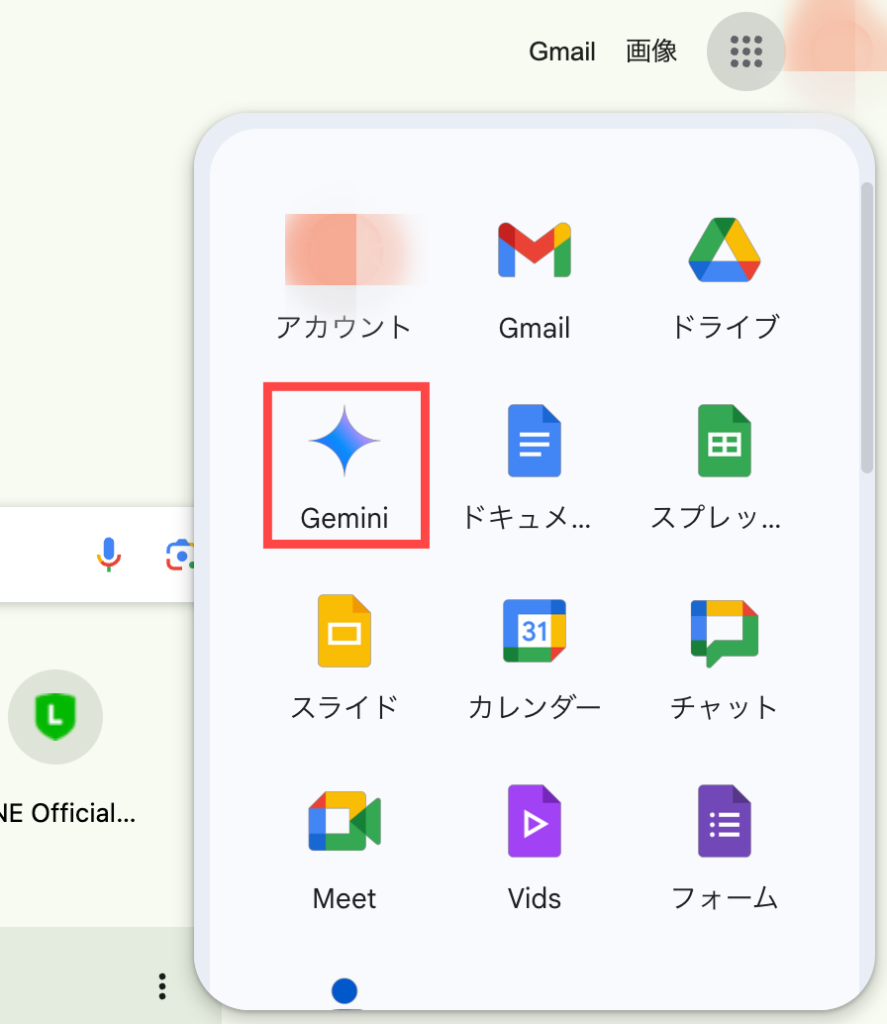The image size is (887, 1024).
Task: Click the Gmail link in header
Action: click(x=562, y=51)
